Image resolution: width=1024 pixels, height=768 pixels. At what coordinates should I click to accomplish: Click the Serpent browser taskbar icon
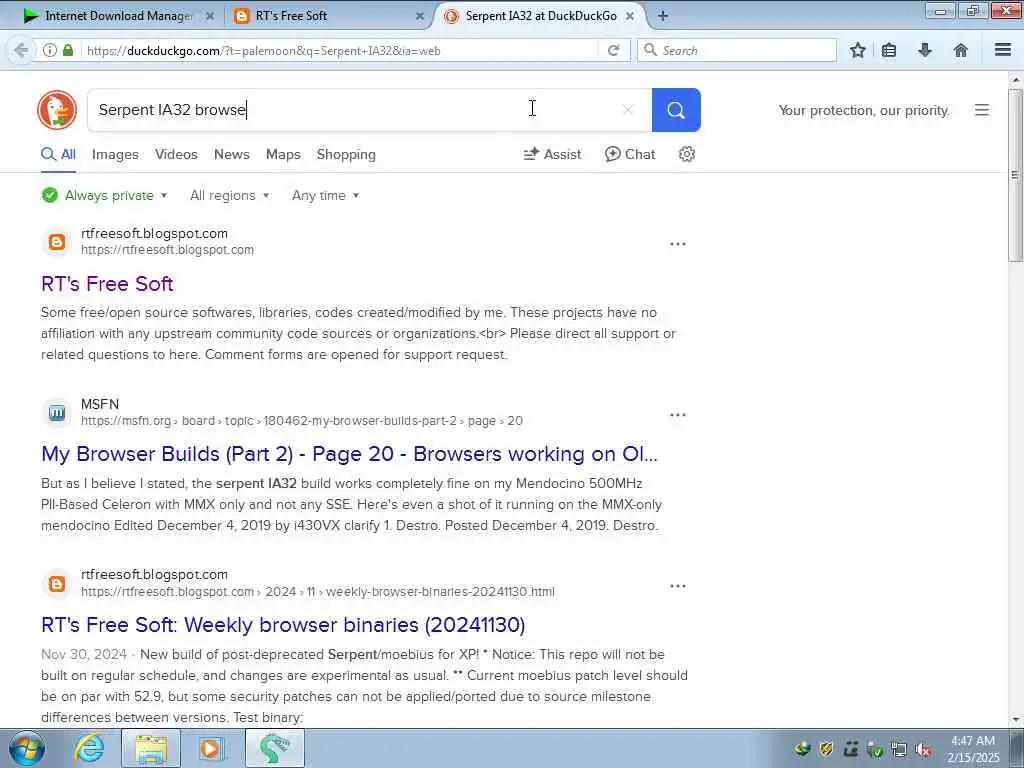(274, 748)
